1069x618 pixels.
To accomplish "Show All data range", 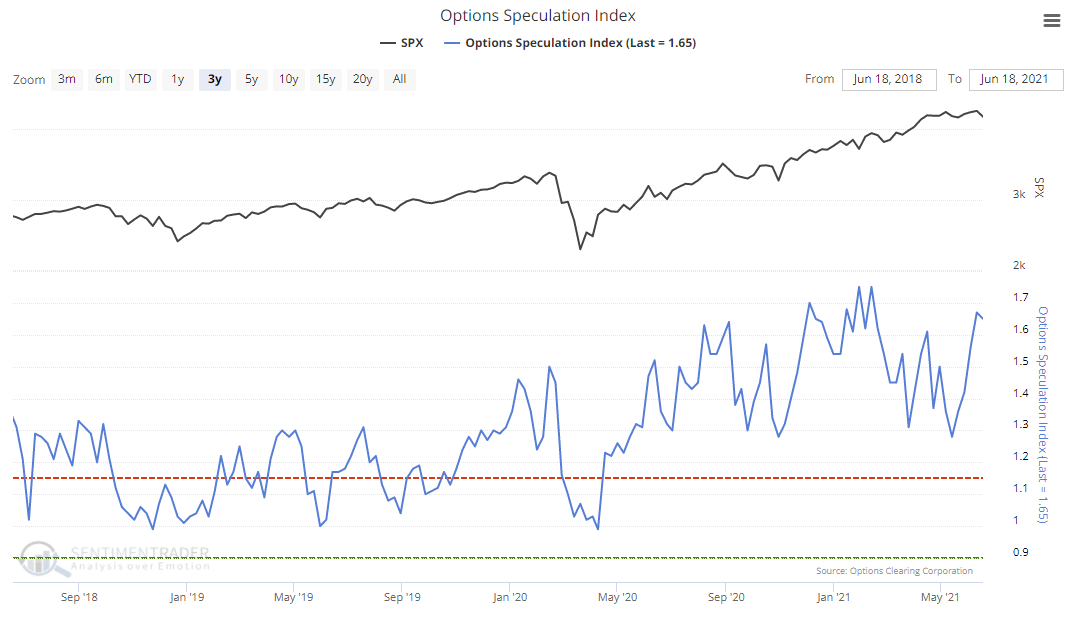I will [399, 79].
